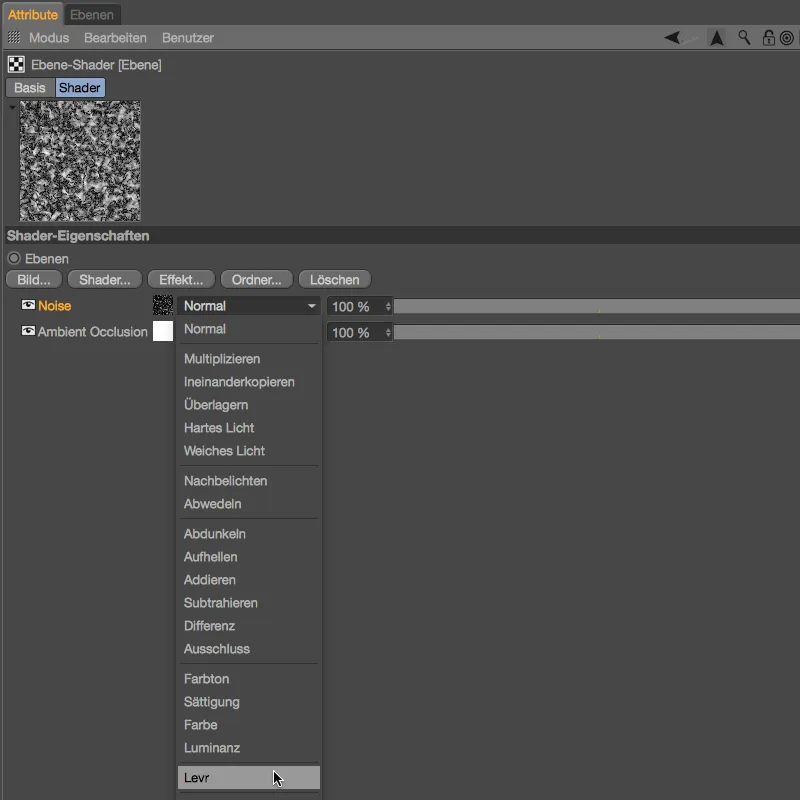
Task: Click the Ambient Occlusion percentage stepper arrows
Action: [x=388, y=333]
